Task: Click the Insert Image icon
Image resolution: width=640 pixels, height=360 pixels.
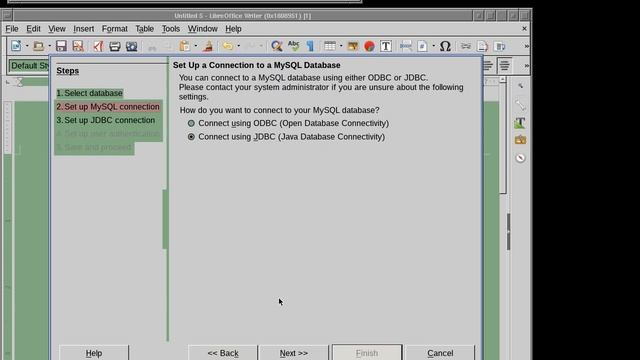Action: click(x=353, y=46)
